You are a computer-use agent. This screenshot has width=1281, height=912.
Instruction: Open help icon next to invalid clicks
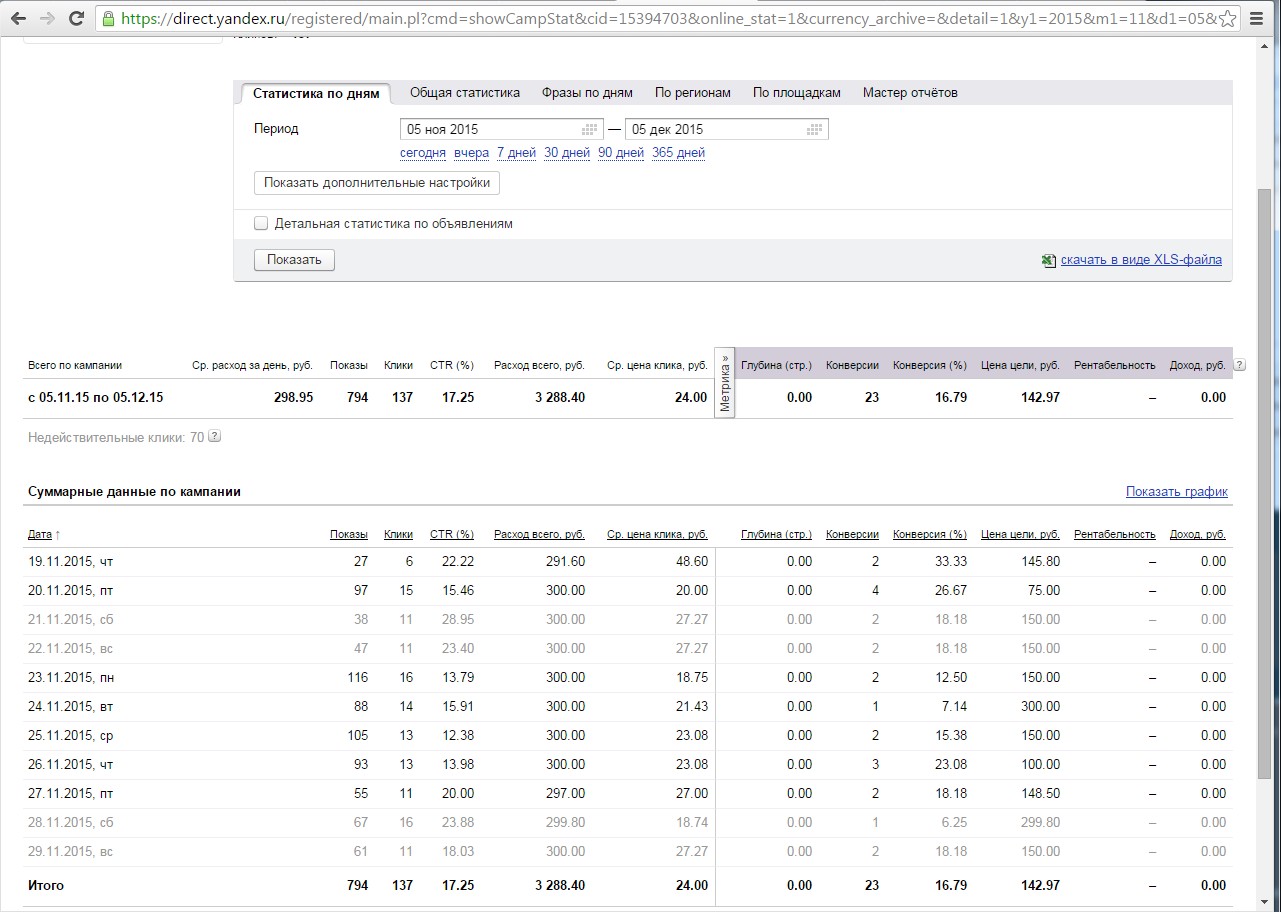214,437
